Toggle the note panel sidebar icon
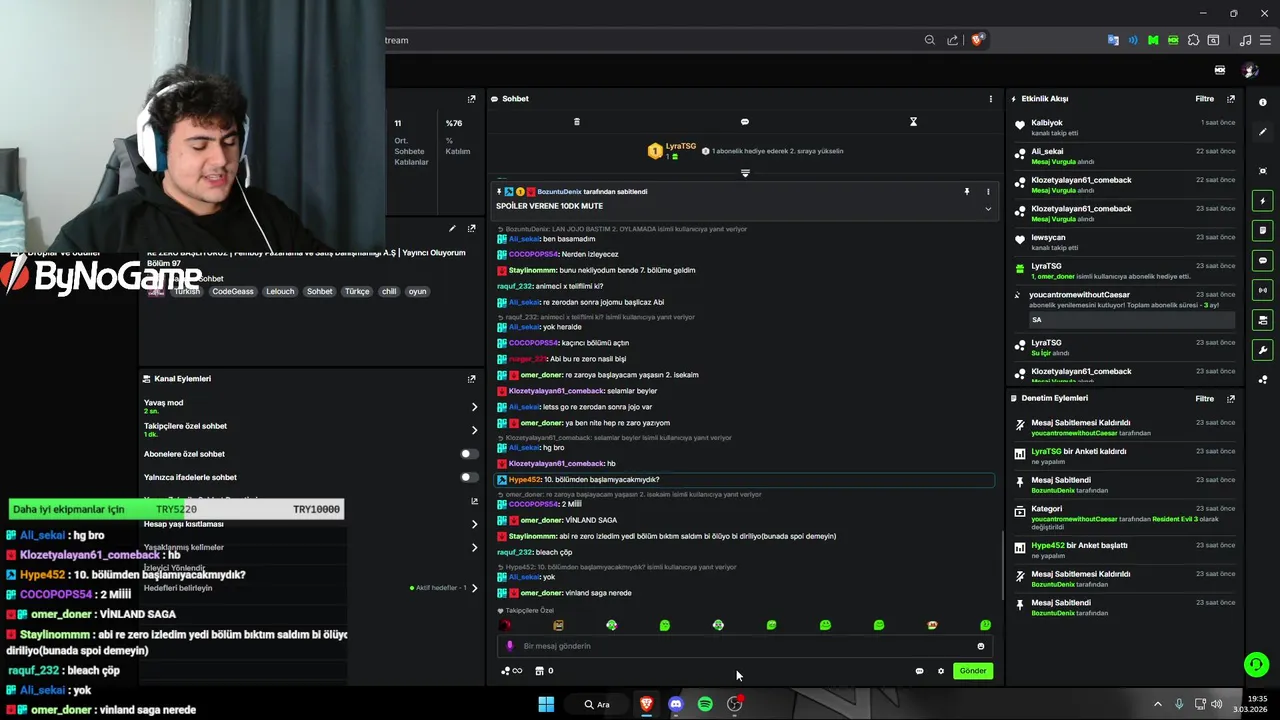Viewport: 1280px width, 720px height. click(x=1263, y=231)
